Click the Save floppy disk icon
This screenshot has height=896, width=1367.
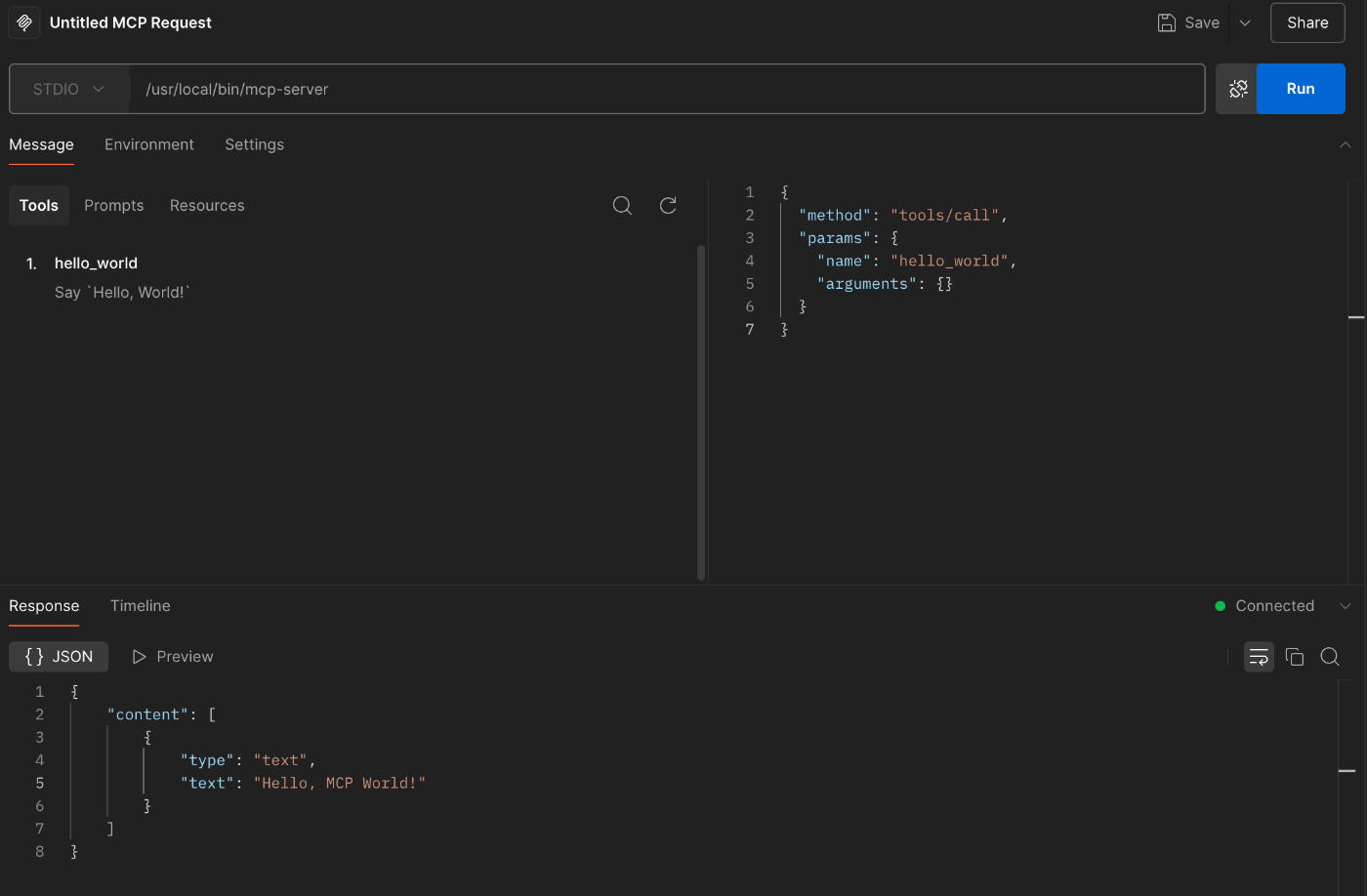tap(1167, 22)
